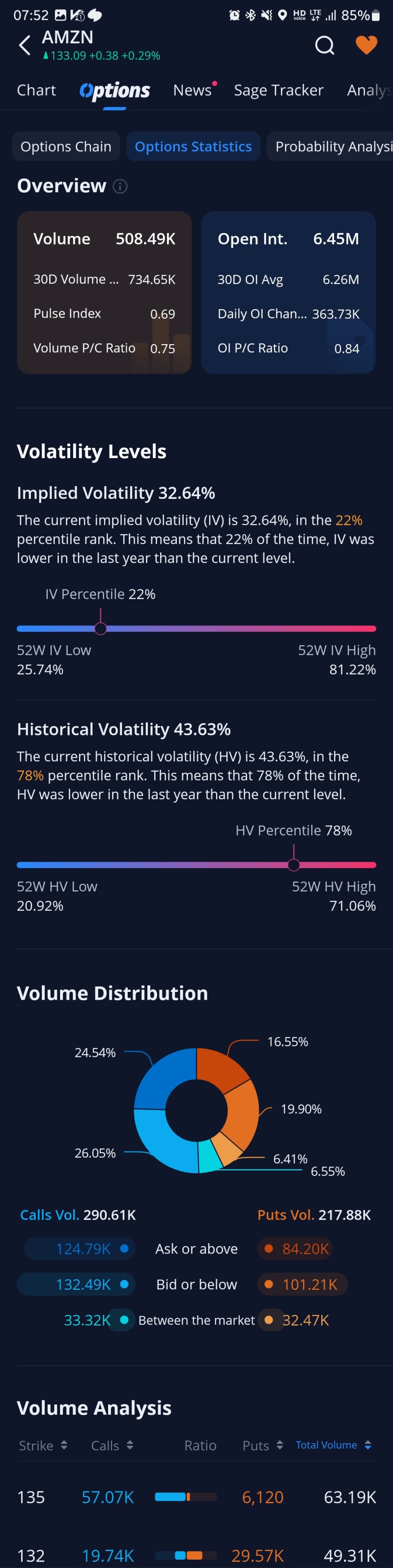Screen dimensions: 393x1568
Task: Go to Sage Tracker tab
Action: [x=279, y=90]
